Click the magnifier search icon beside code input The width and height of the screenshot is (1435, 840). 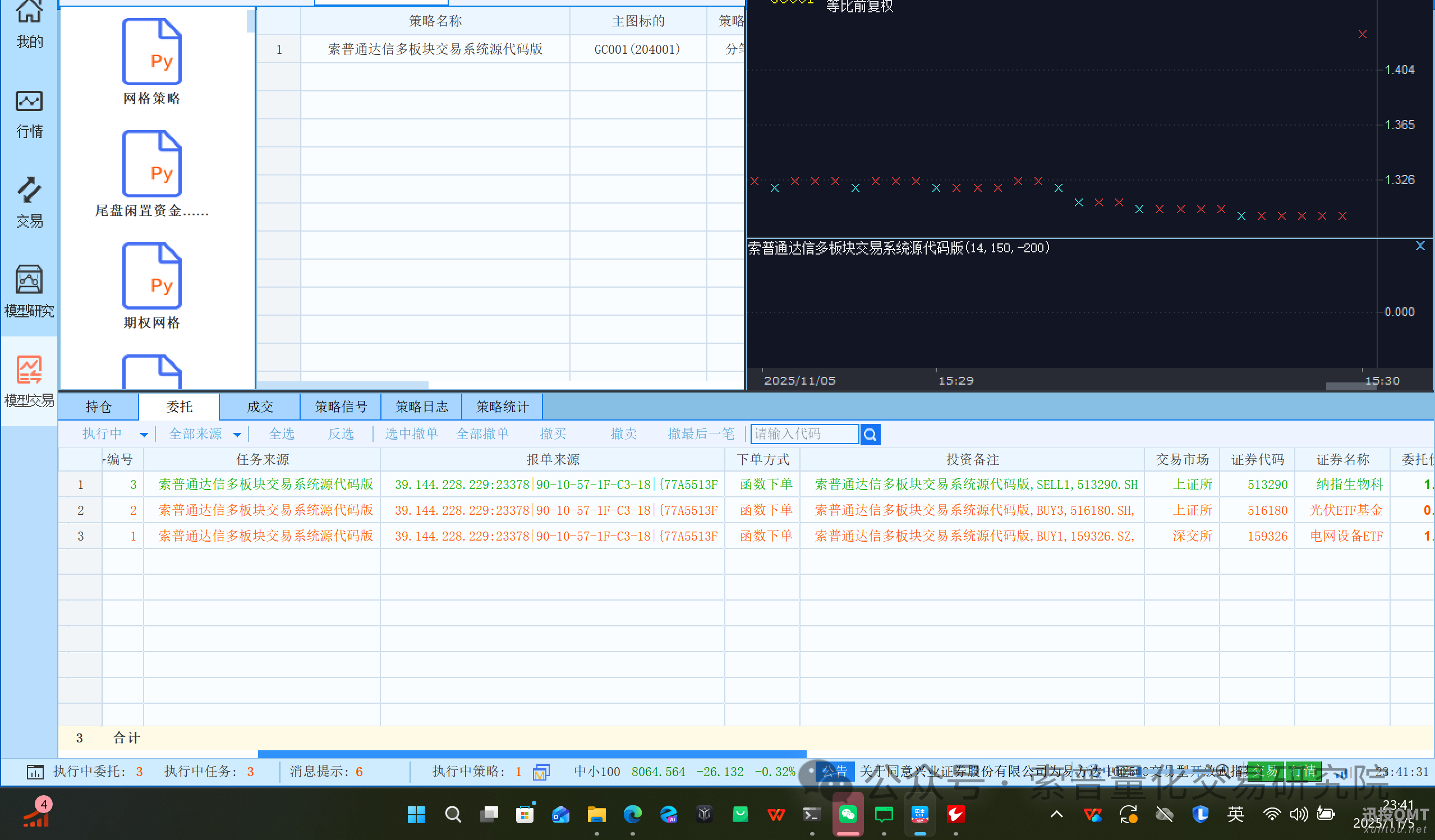[x=870, y=433]
